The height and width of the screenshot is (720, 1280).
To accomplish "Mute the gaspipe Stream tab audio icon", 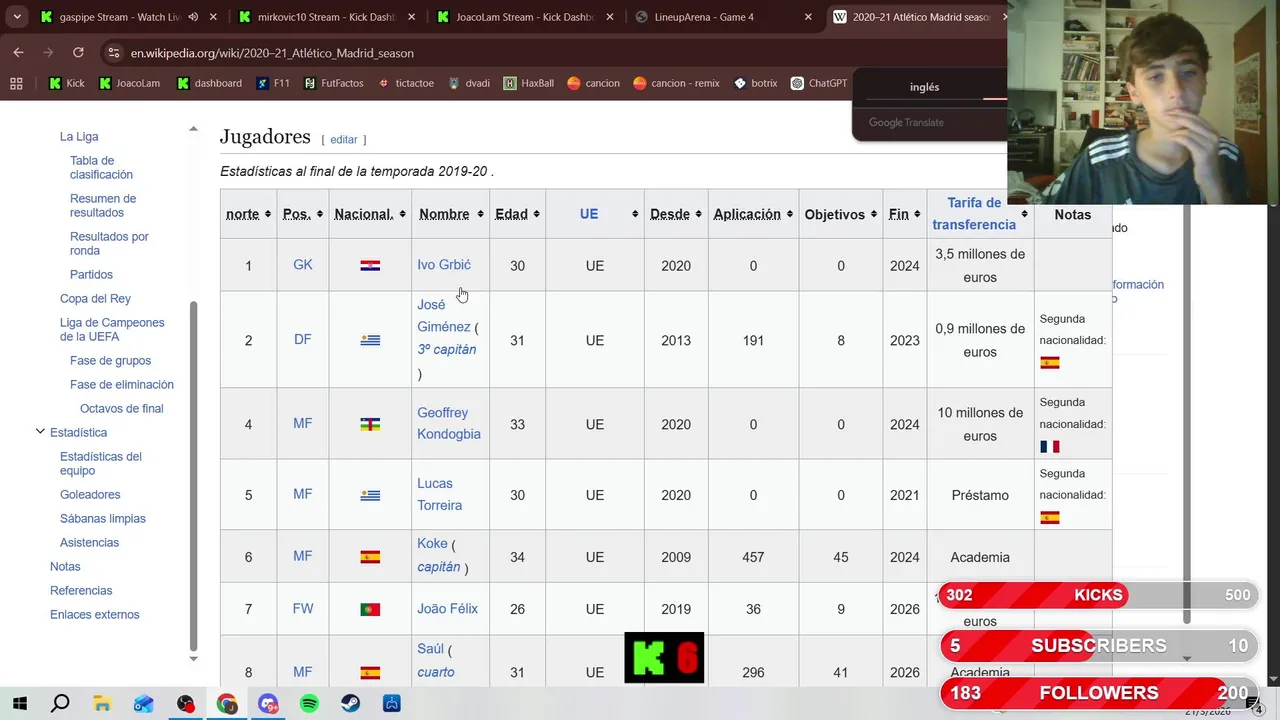I will [193, 17].
